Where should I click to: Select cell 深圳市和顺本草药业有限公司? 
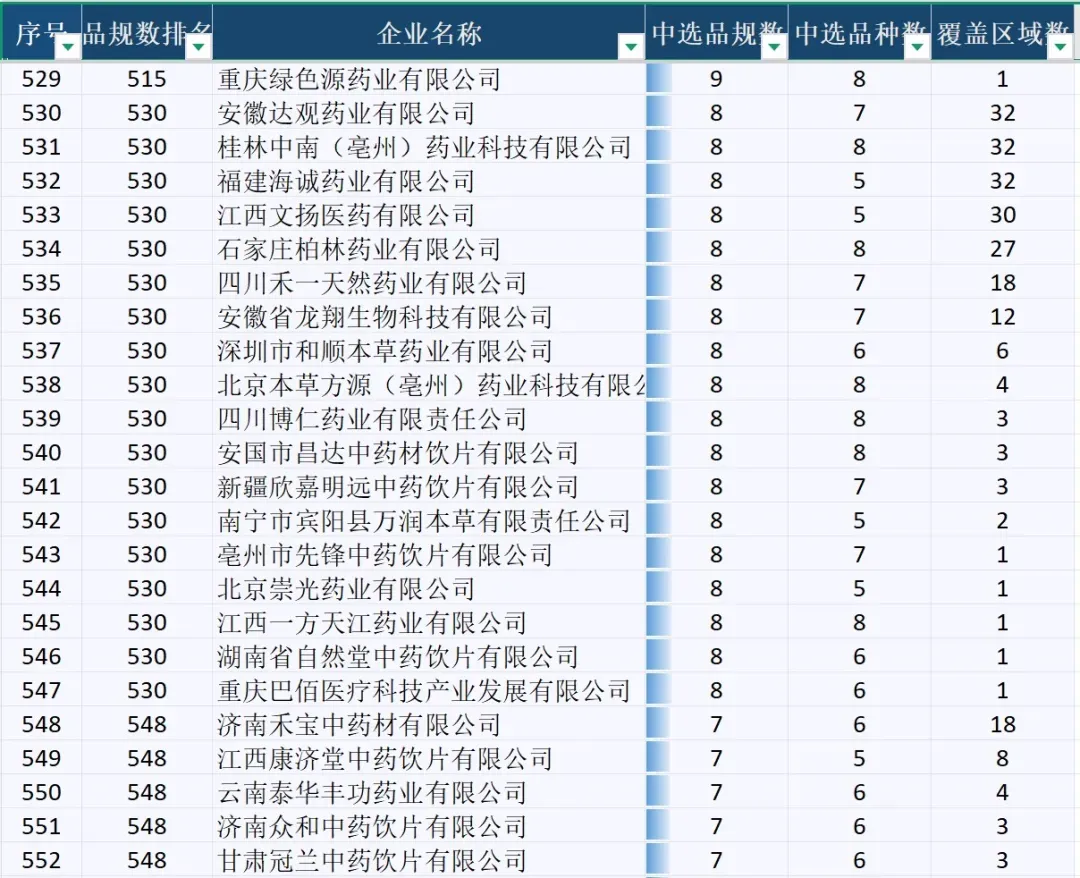click(x=428, y=351)
